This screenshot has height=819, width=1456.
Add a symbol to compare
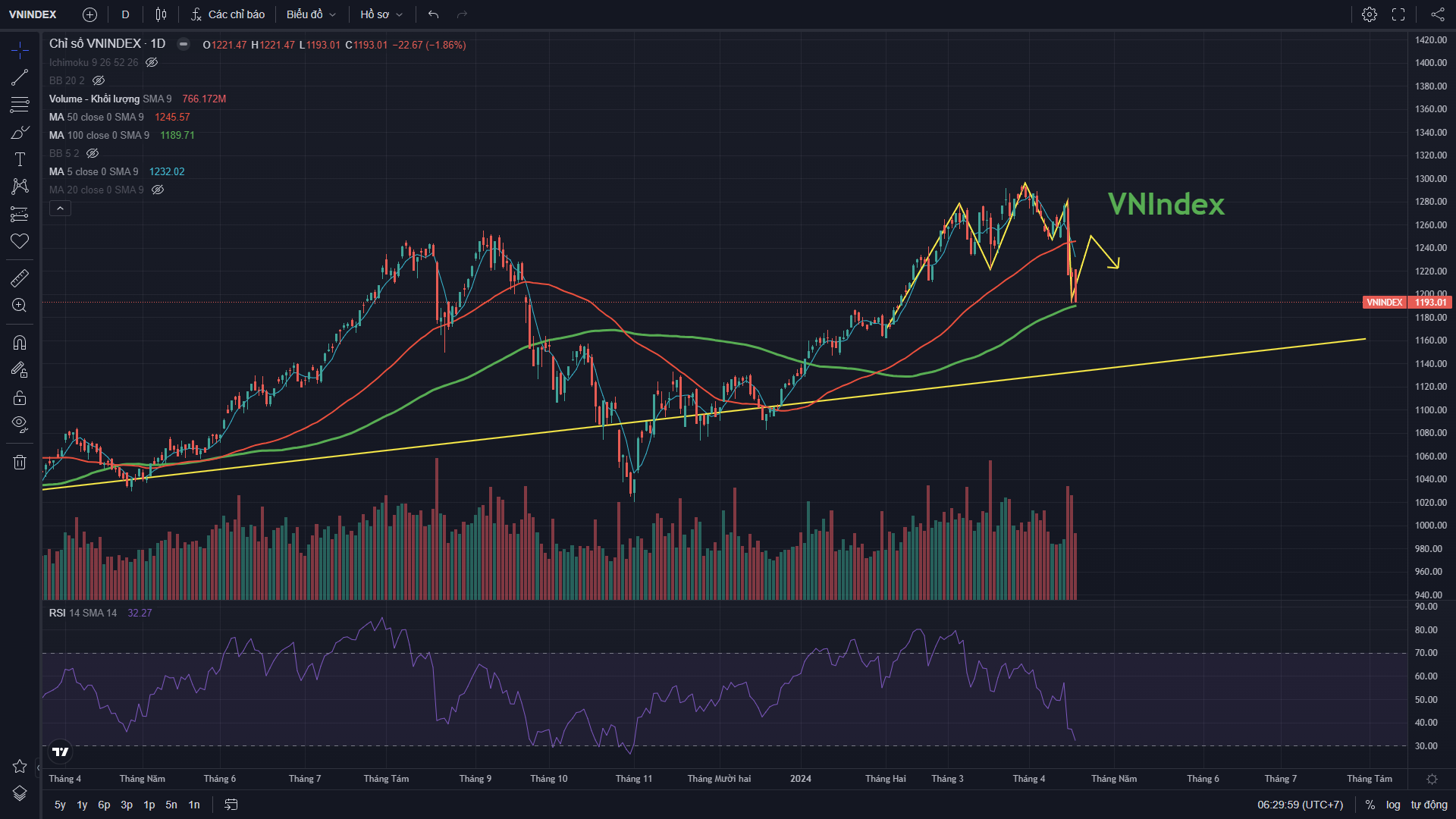[x=89, y=14]
